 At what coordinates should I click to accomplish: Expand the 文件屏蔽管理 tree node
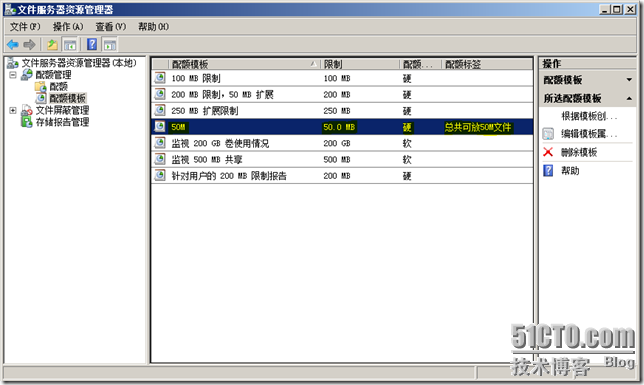tap(13, 110)
